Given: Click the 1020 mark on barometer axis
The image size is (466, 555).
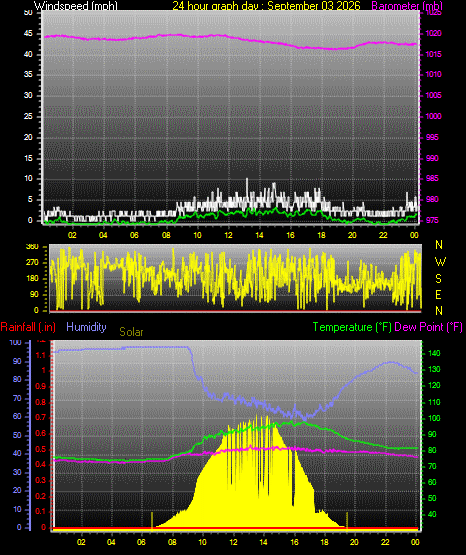Looking at the screenshot, I should (433, 34).
